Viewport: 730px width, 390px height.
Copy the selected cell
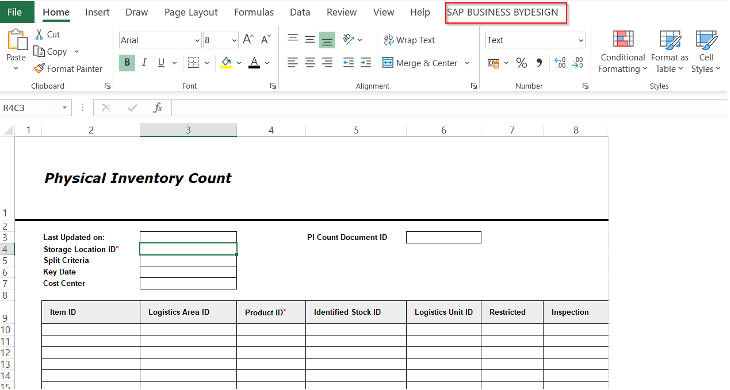pos(50,52)
